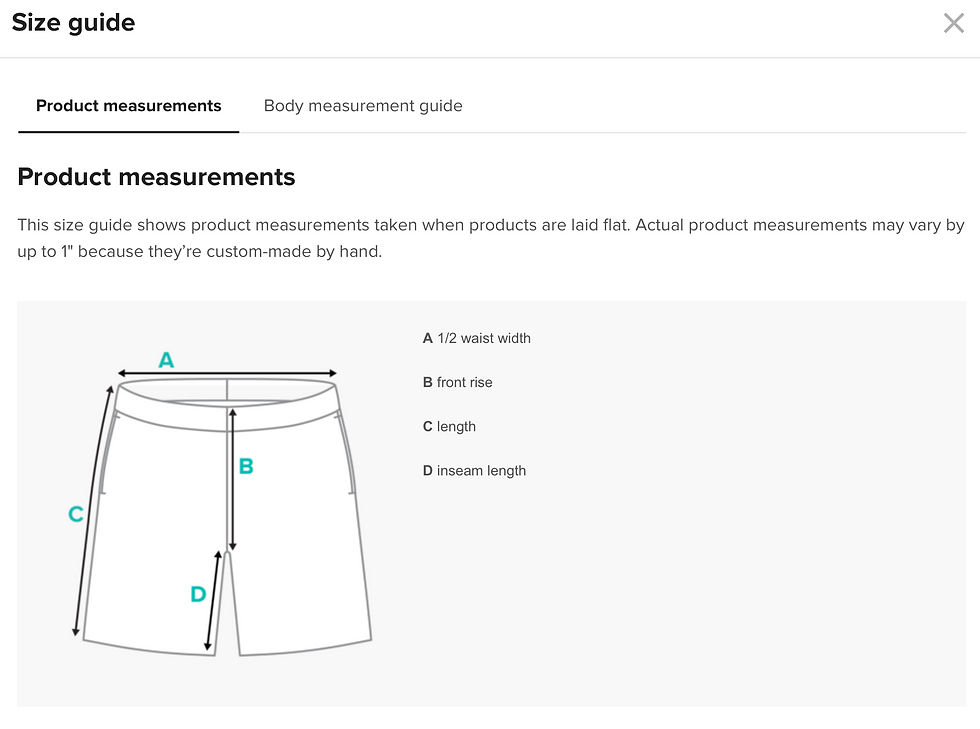Click teal letter B on shorts diagram

(x=246, y=466)
